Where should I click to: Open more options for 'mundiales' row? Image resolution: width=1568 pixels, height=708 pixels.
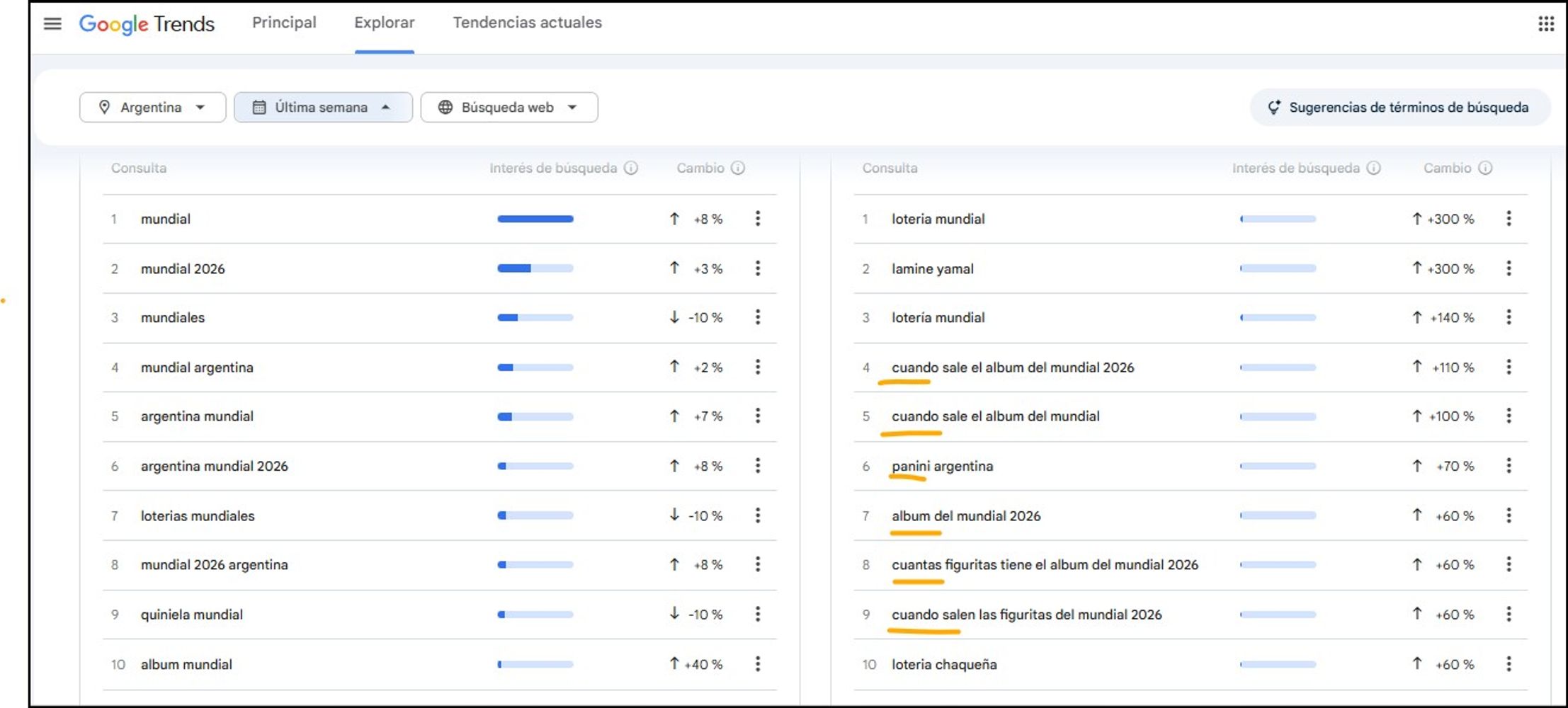(x=758, y=317)
